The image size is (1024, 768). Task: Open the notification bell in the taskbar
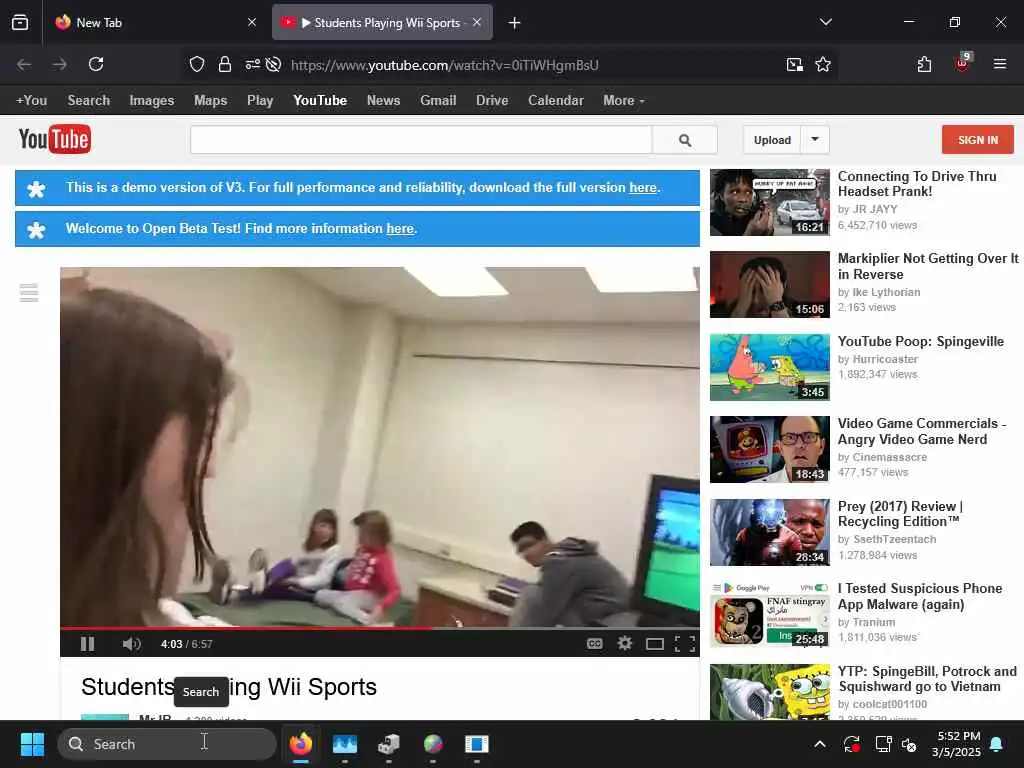click(x=997, y=744)
